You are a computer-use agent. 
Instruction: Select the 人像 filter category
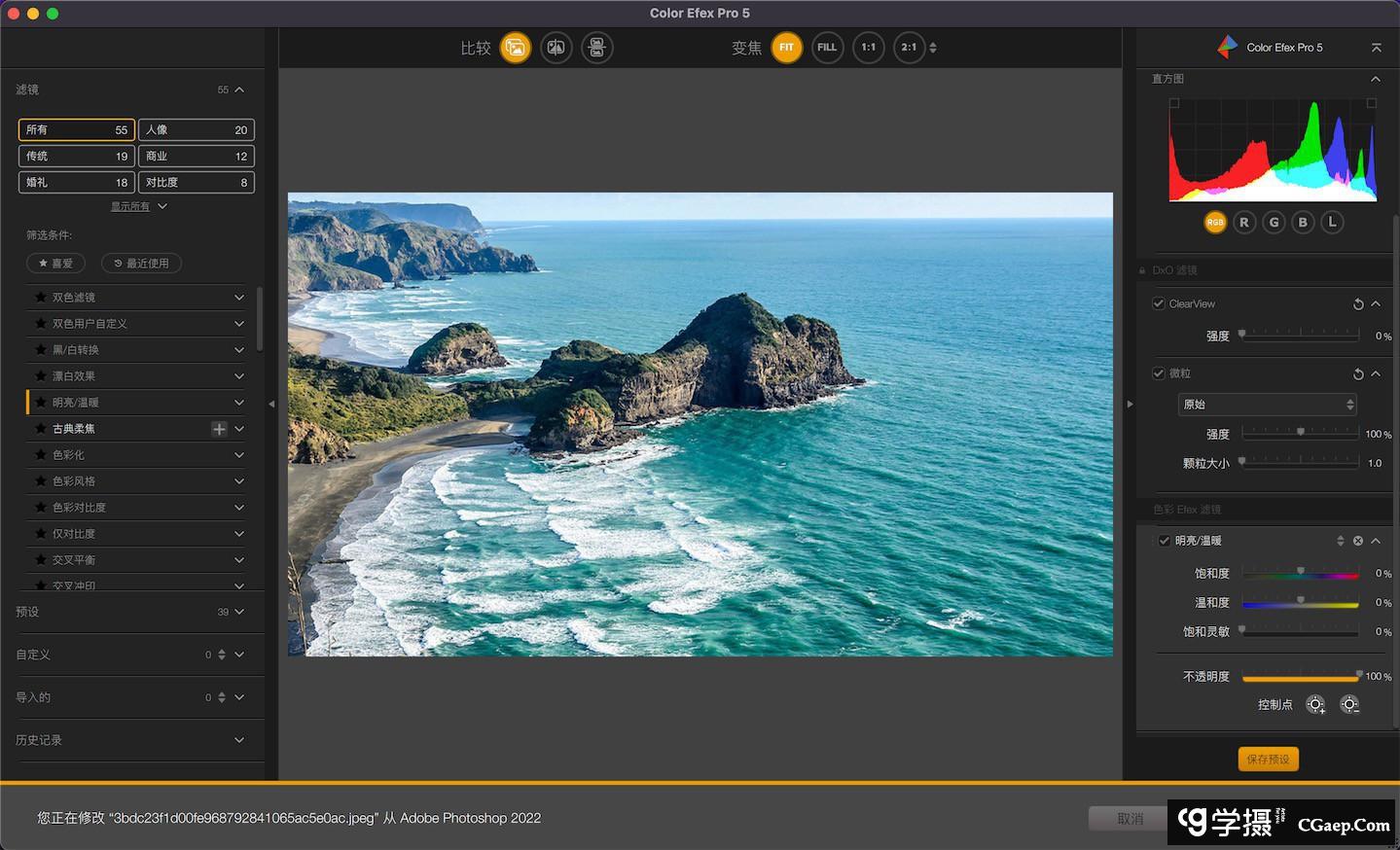point(196,129)
